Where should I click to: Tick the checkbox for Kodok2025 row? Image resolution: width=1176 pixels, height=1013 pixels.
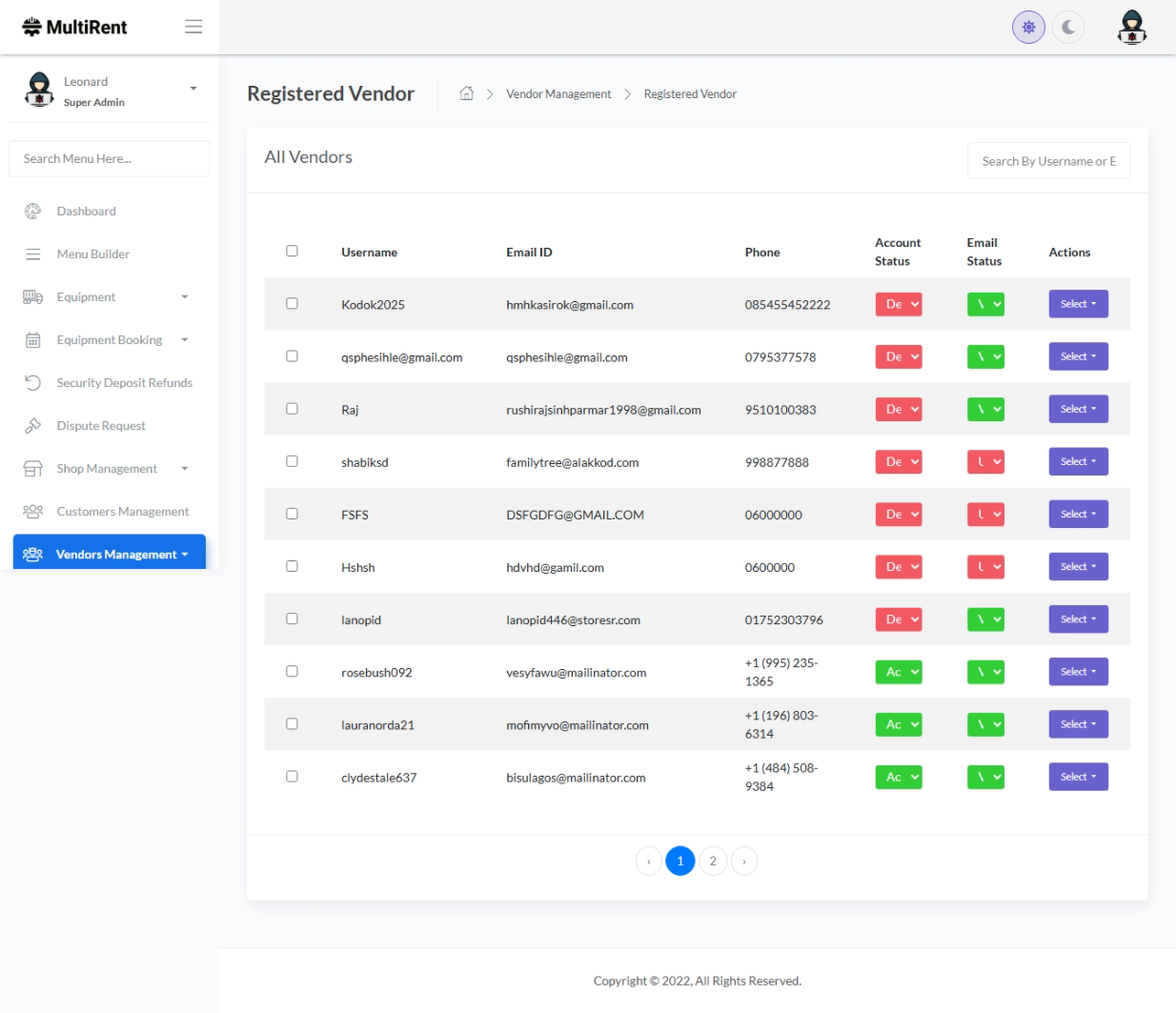click(x=292, y=304)
